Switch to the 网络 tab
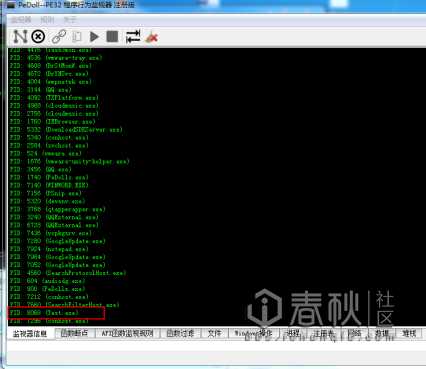 [354, 333]
